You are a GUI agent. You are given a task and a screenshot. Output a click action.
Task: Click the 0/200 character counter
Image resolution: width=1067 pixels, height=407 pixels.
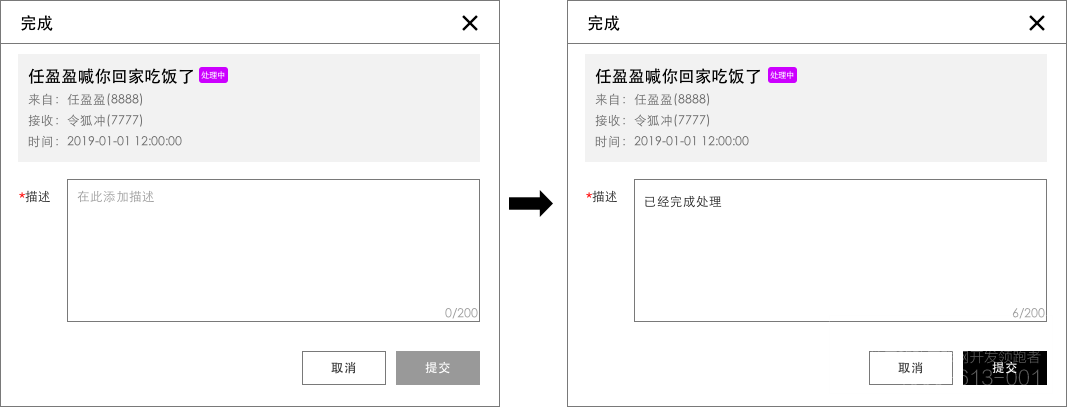pyautogui.click(x=461, y=313)
